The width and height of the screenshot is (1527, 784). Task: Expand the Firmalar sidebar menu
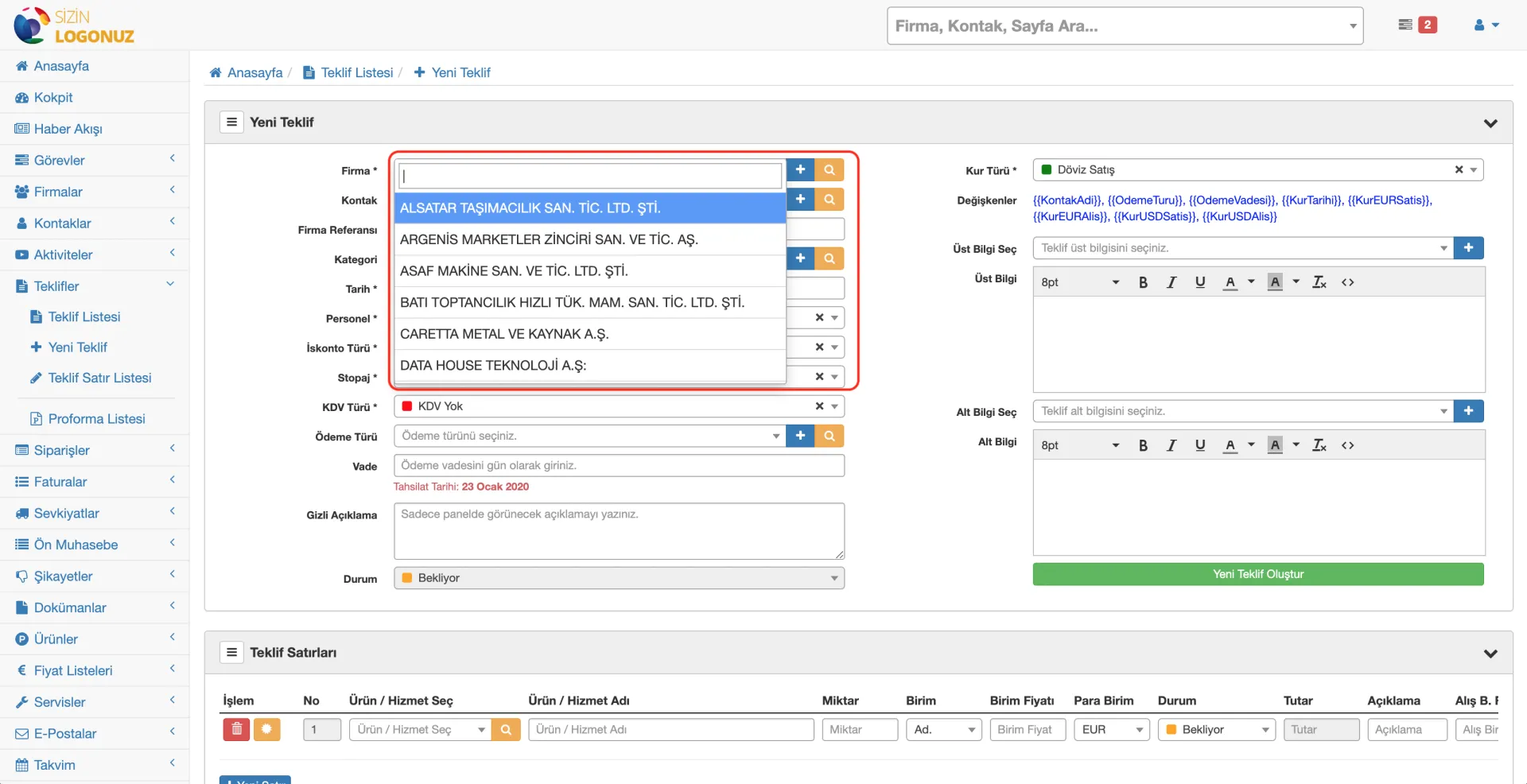point(95,192)
